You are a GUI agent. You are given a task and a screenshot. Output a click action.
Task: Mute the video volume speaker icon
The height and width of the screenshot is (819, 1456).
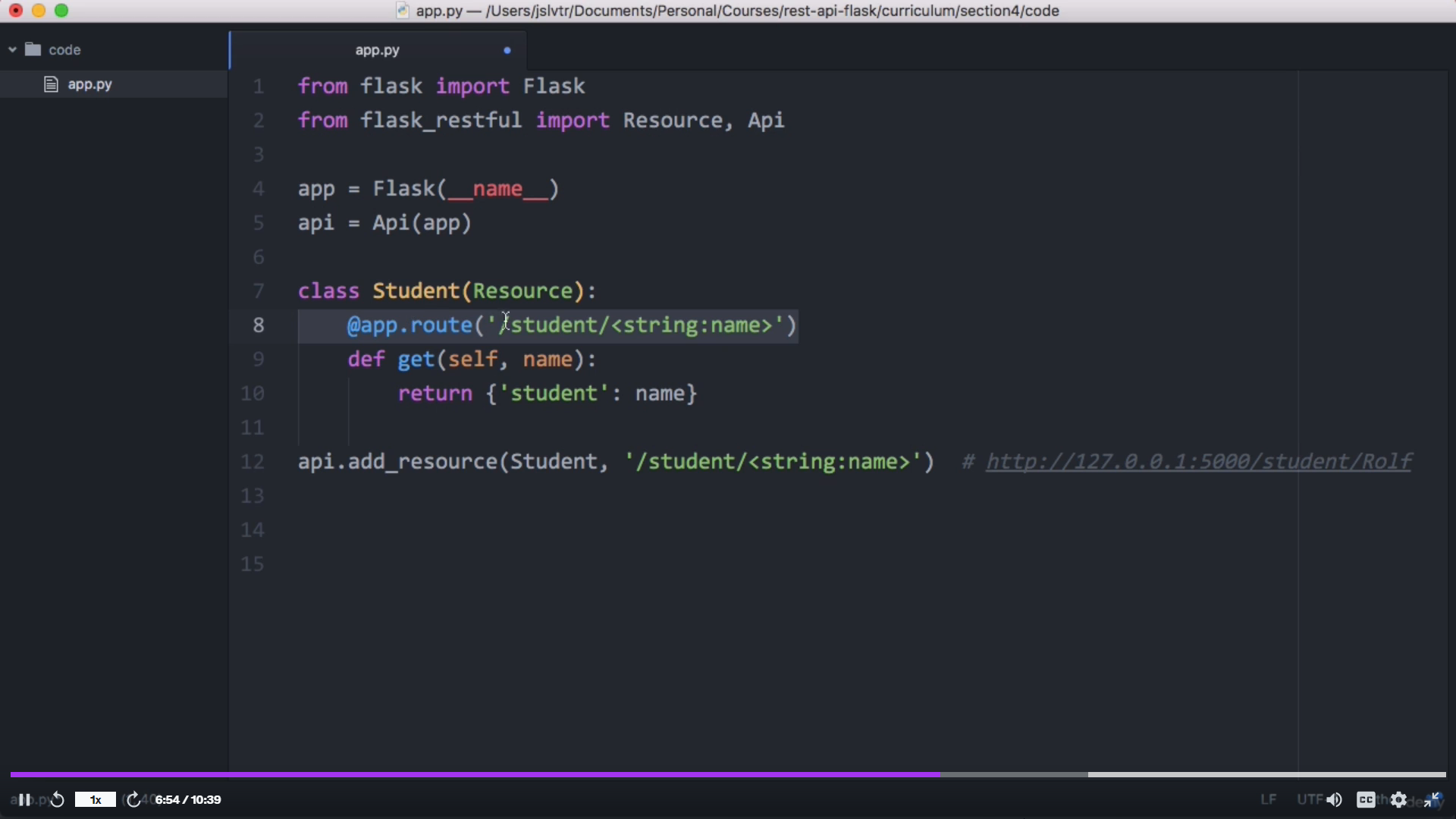pos(1334,799)
